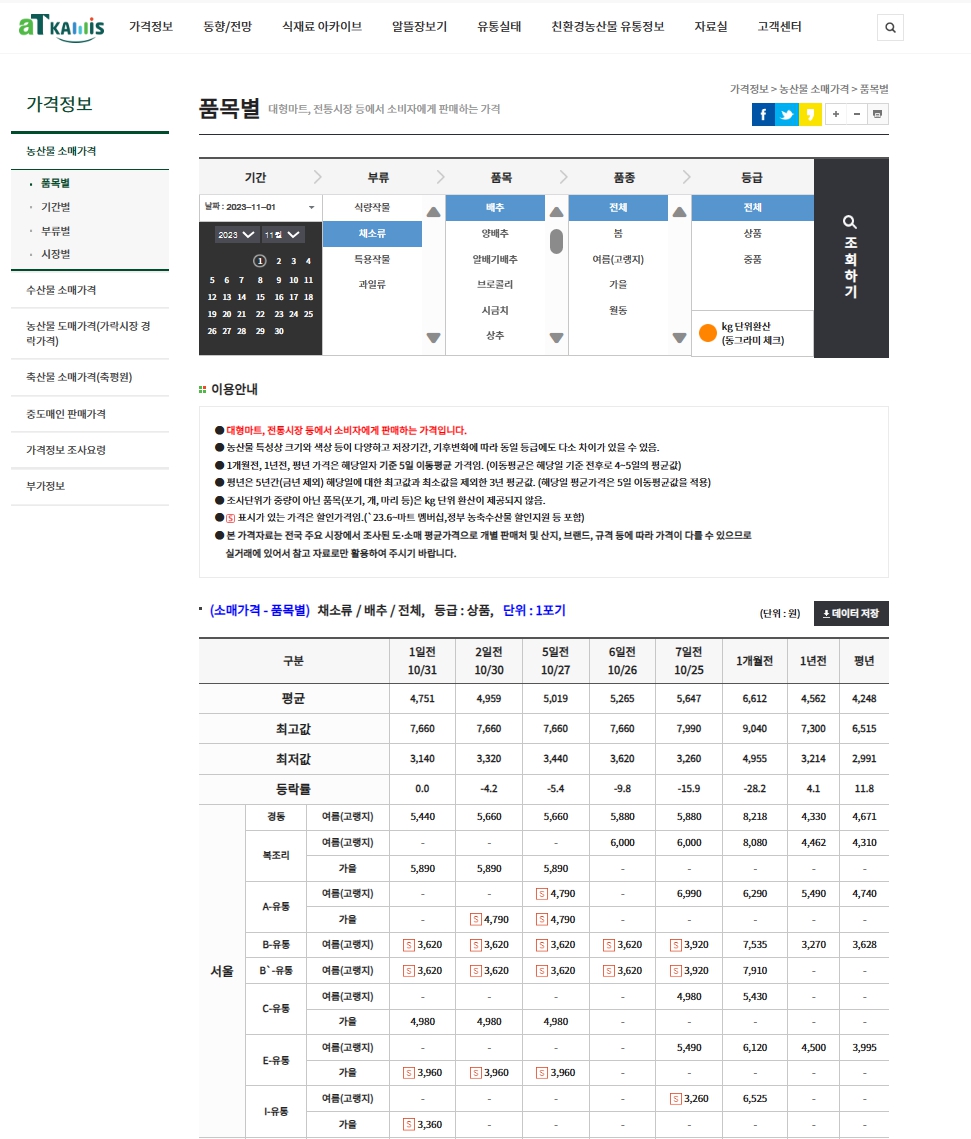Pick day 30 in calendar
The height and width of the screenshot is (1139, 971).
279,331
